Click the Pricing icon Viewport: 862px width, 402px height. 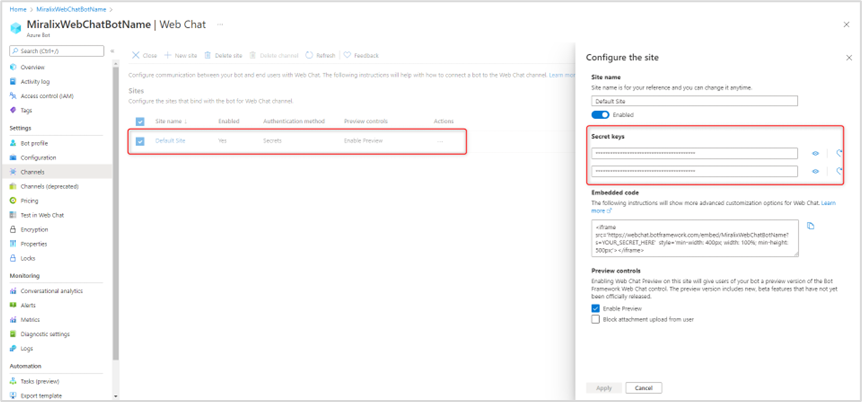click(x=13, y=201)
